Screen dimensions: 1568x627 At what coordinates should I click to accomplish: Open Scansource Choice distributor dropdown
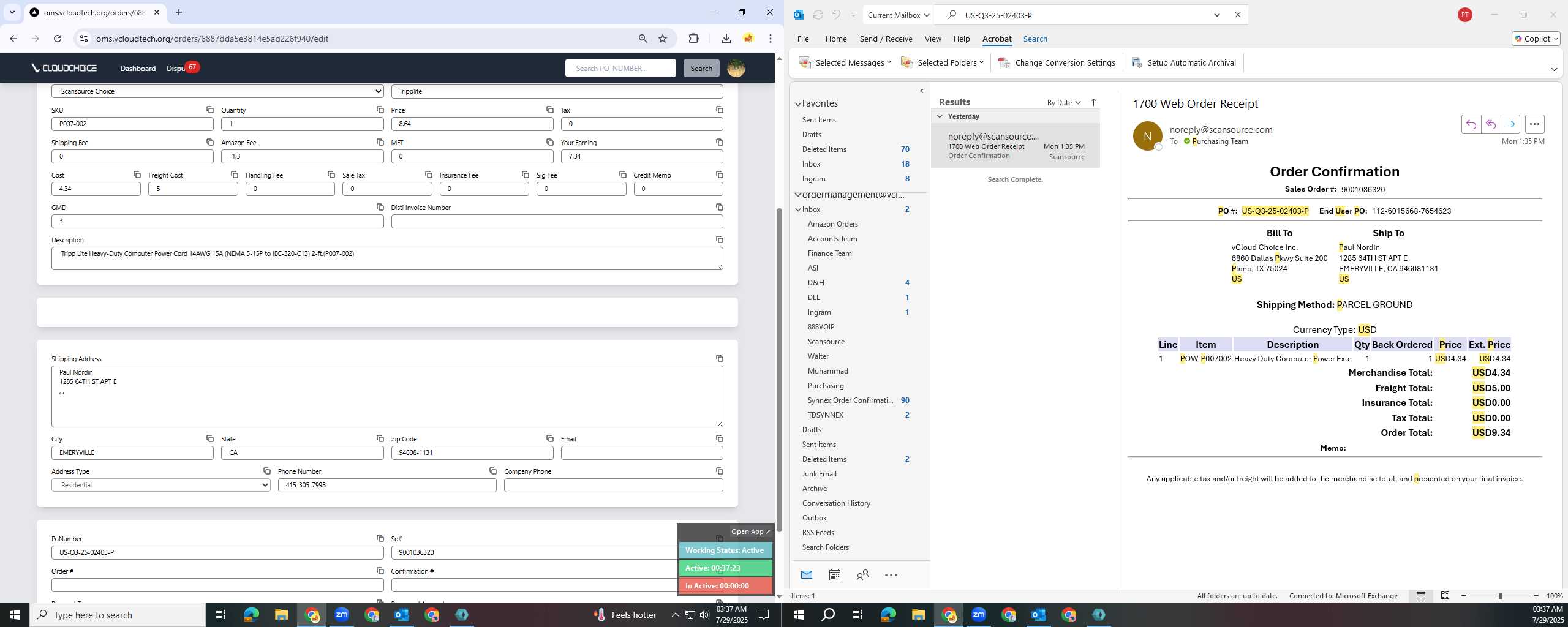click(217, 91)
